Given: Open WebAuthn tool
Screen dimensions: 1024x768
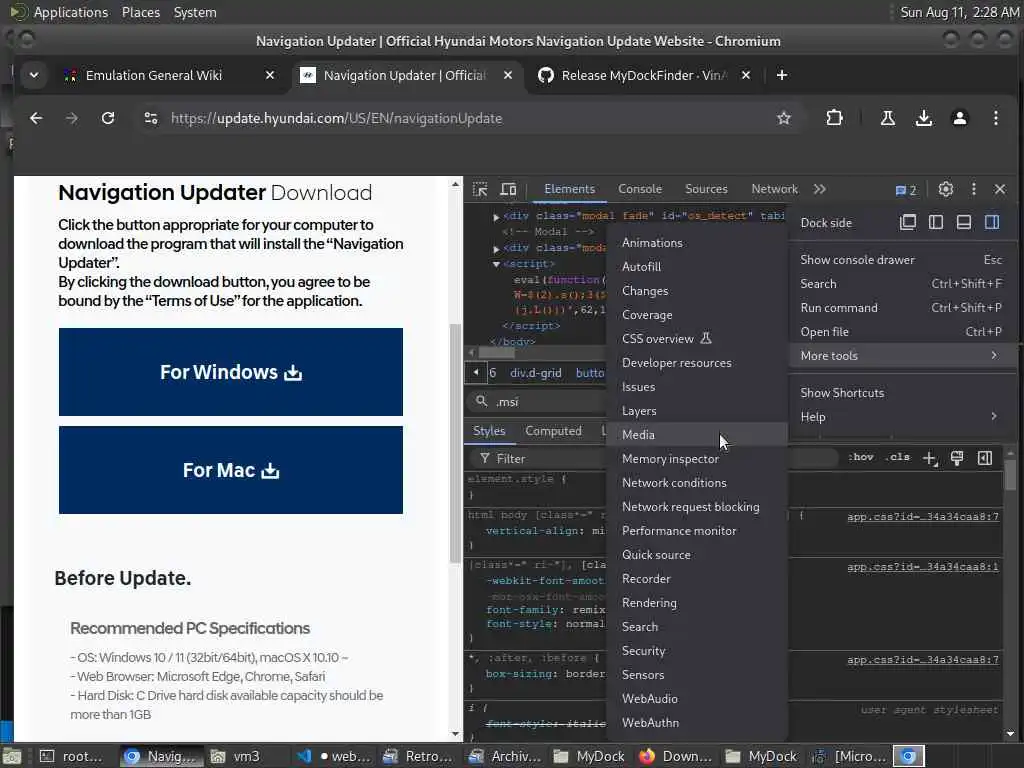Looking at the screenshot, I should [x=697, y=723].
